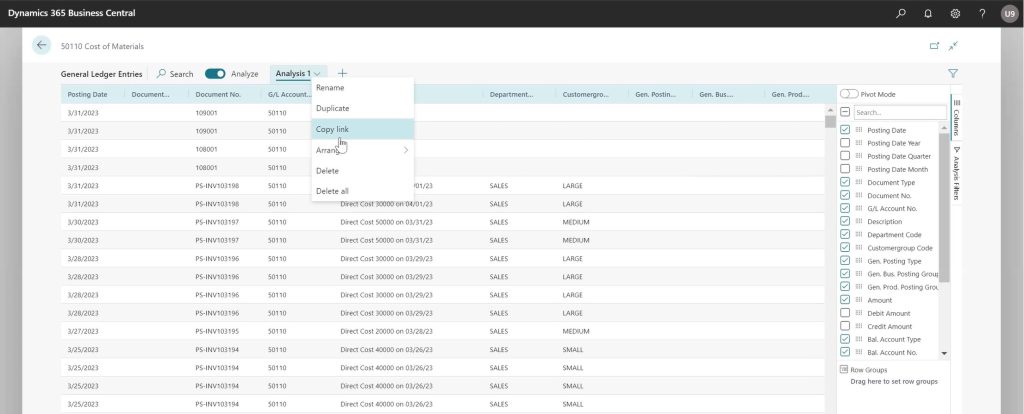
Task: Grab the Amount column drag handle
Action: (859, 300)
